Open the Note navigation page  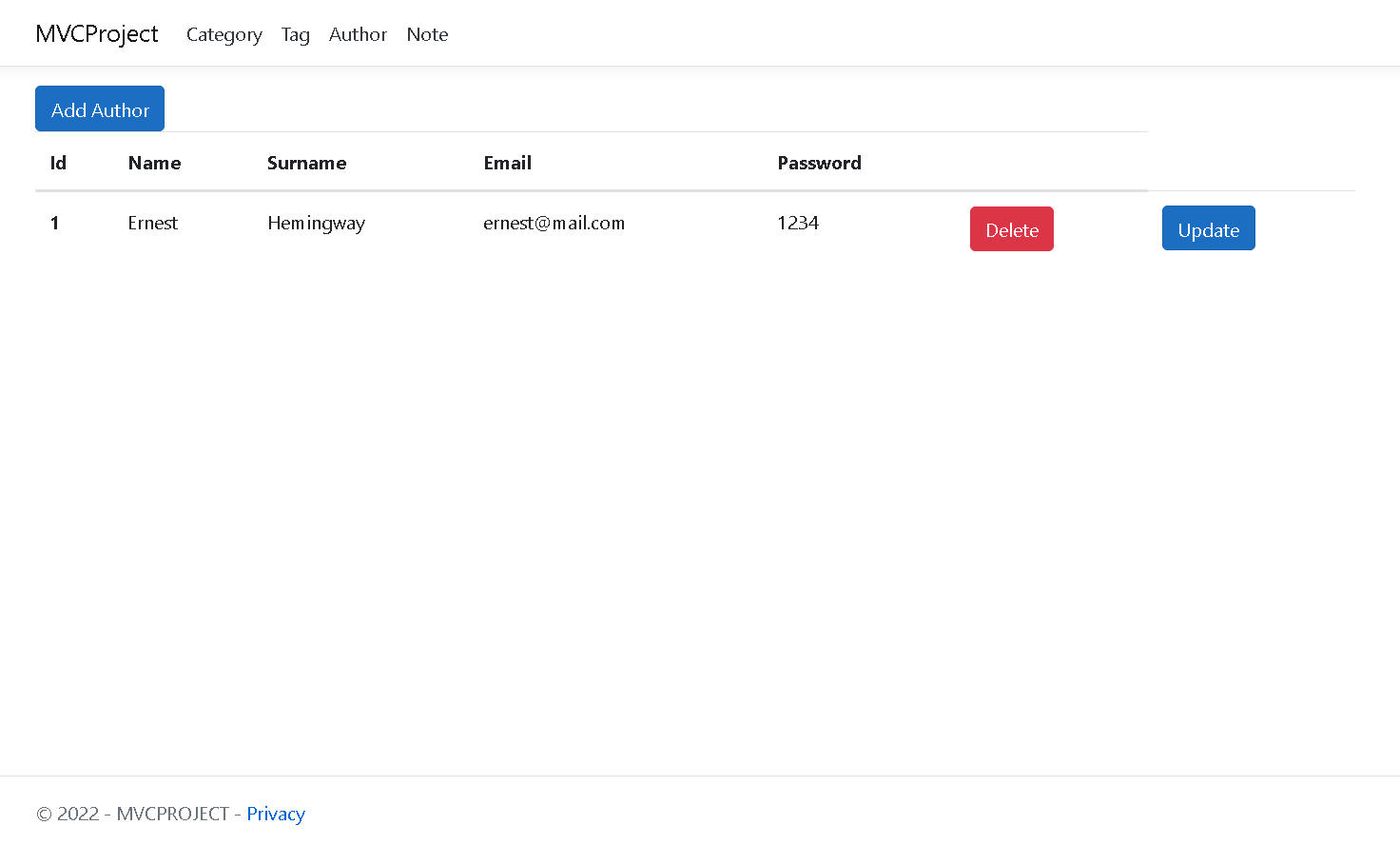click(x=427, y=34)
